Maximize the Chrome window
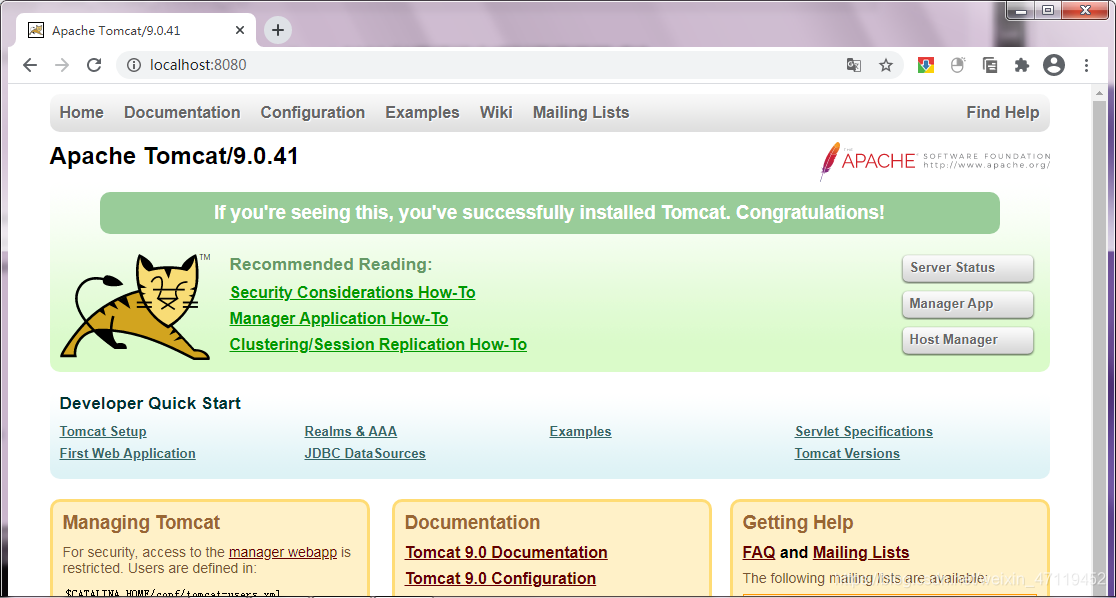This screenshot has height=598, width=1116. tap(1048, 10)
